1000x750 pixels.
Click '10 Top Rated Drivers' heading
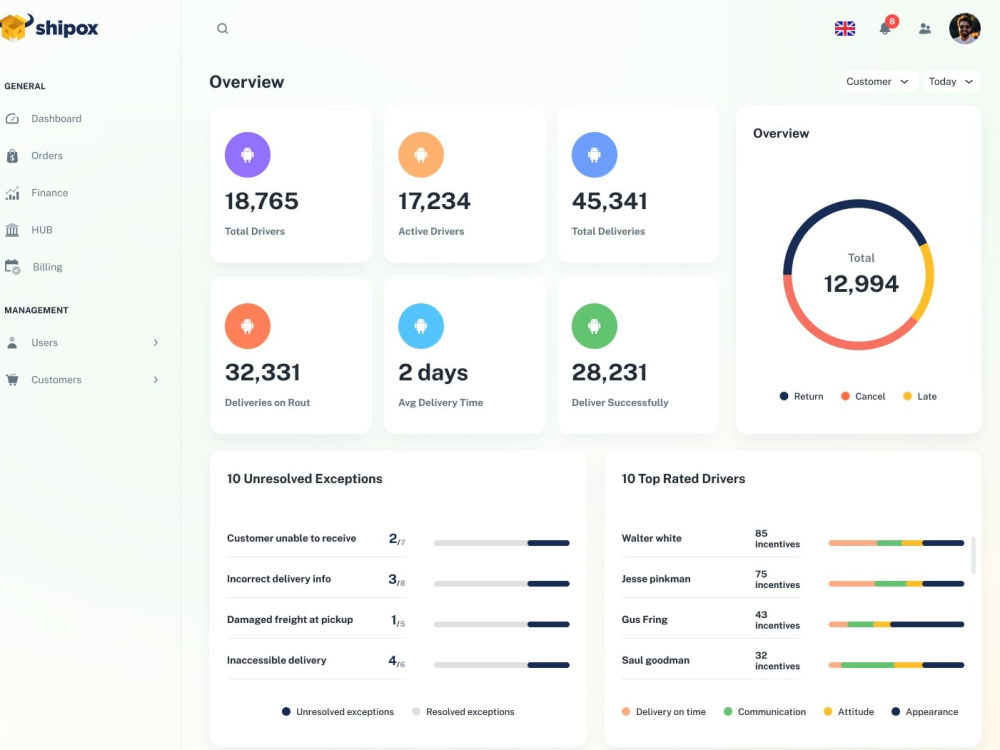683,478
